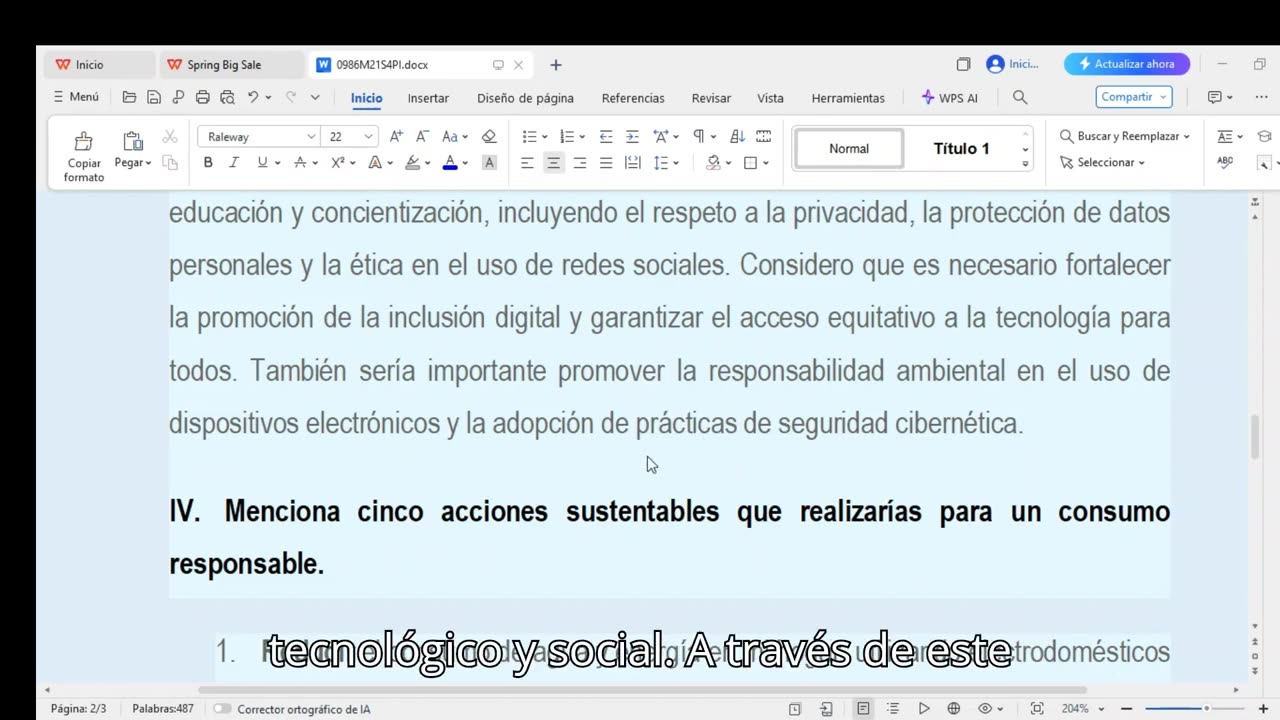Apply italic formatting

click(234, 162)
